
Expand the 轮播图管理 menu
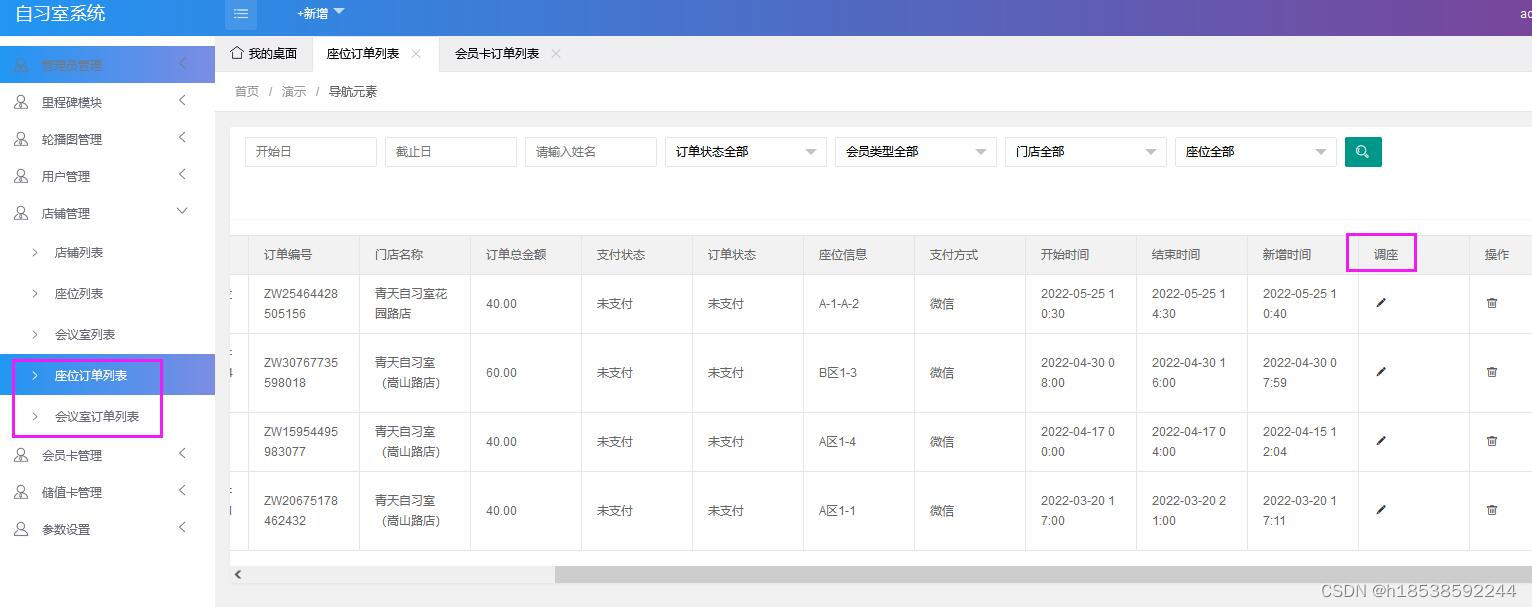click(182, 137)
